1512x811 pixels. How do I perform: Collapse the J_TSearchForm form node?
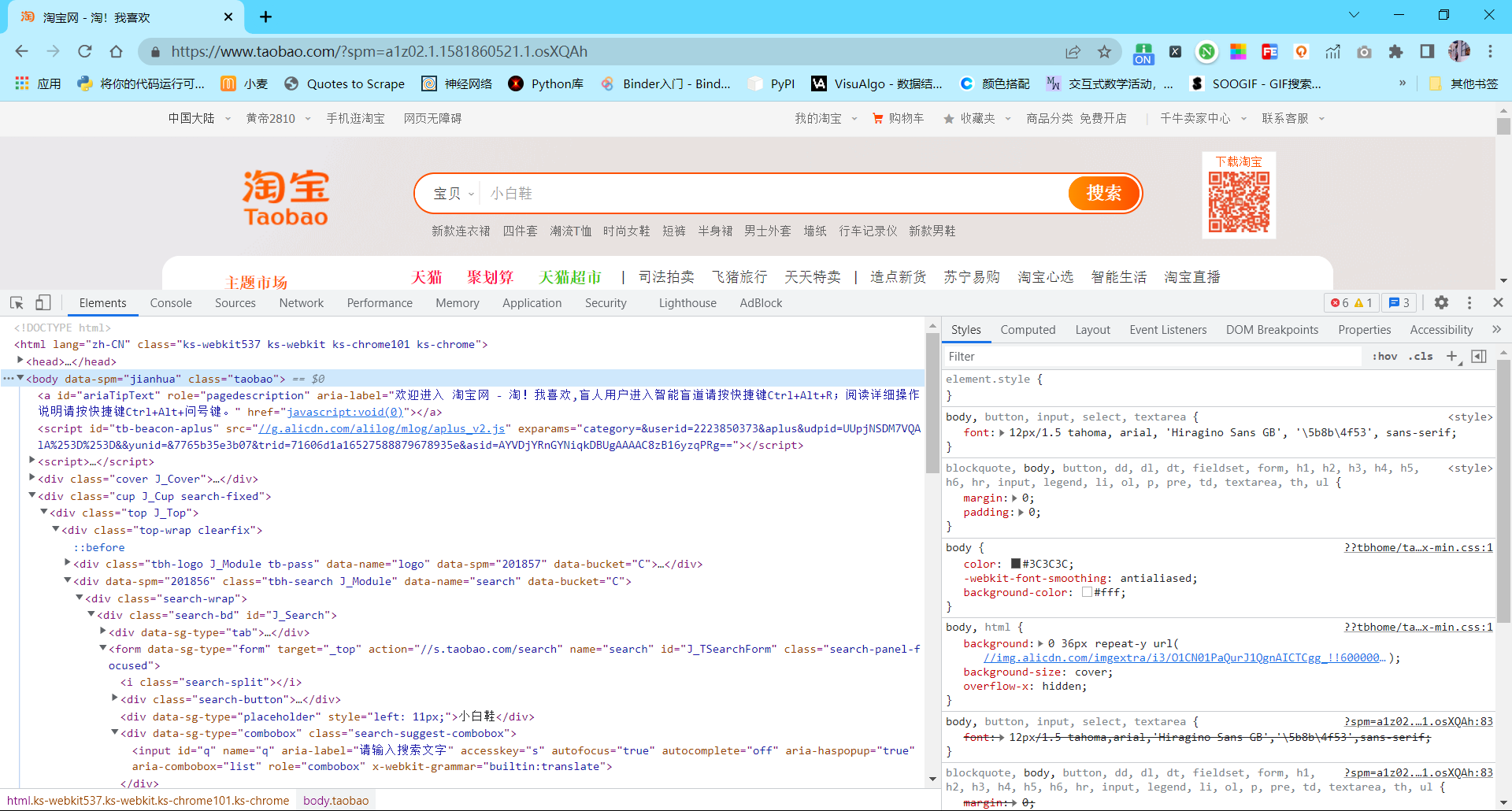pos(103,648)
